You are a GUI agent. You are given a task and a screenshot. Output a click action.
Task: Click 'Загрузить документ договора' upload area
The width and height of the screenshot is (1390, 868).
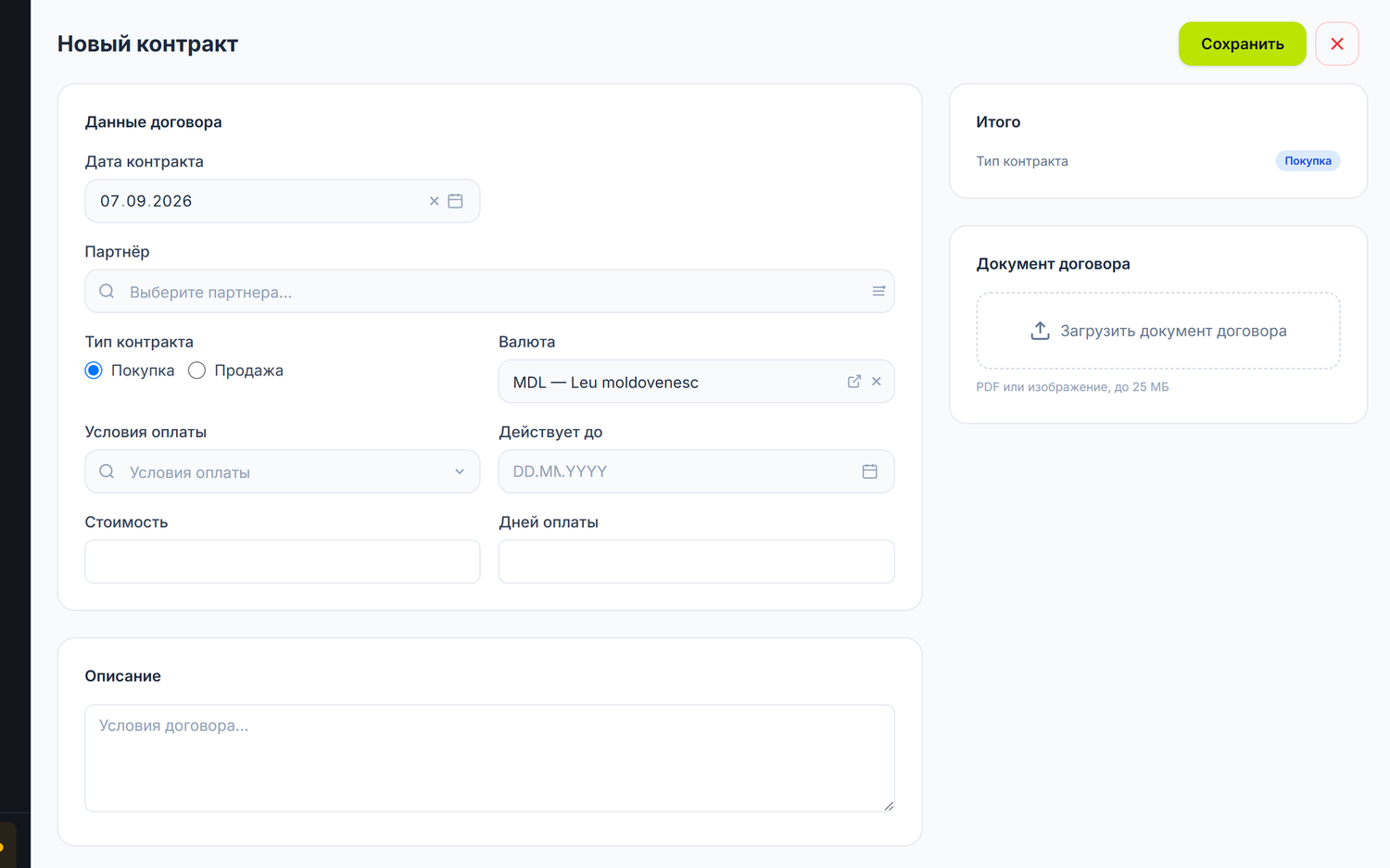(1158, 331)
